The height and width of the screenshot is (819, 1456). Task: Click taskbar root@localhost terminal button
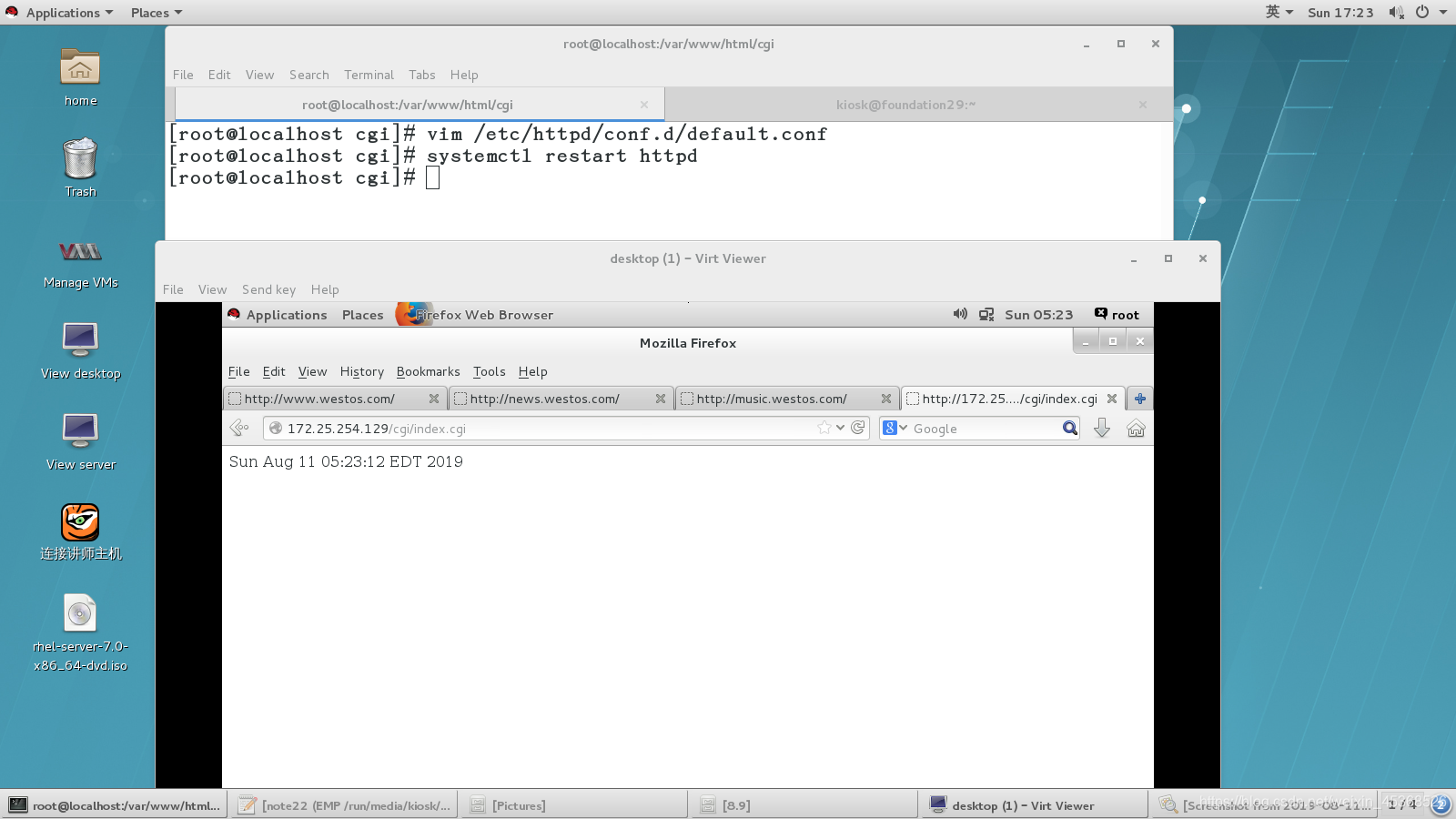115,805
